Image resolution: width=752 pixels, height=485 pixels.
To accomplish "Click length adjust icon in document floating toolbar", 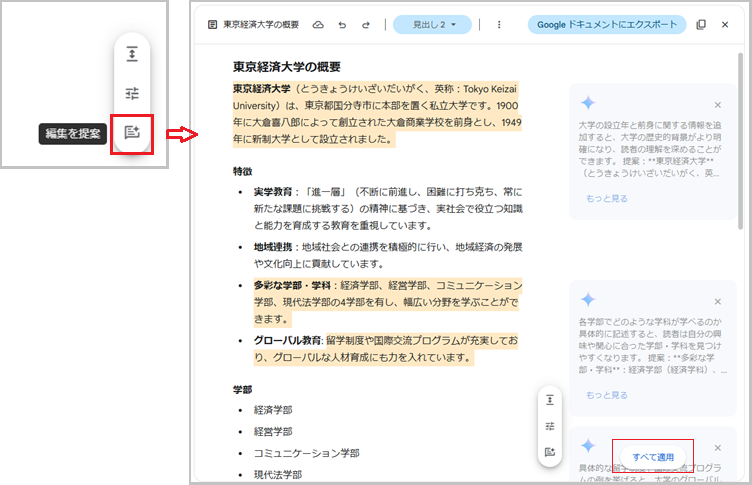I will [550, 400].
